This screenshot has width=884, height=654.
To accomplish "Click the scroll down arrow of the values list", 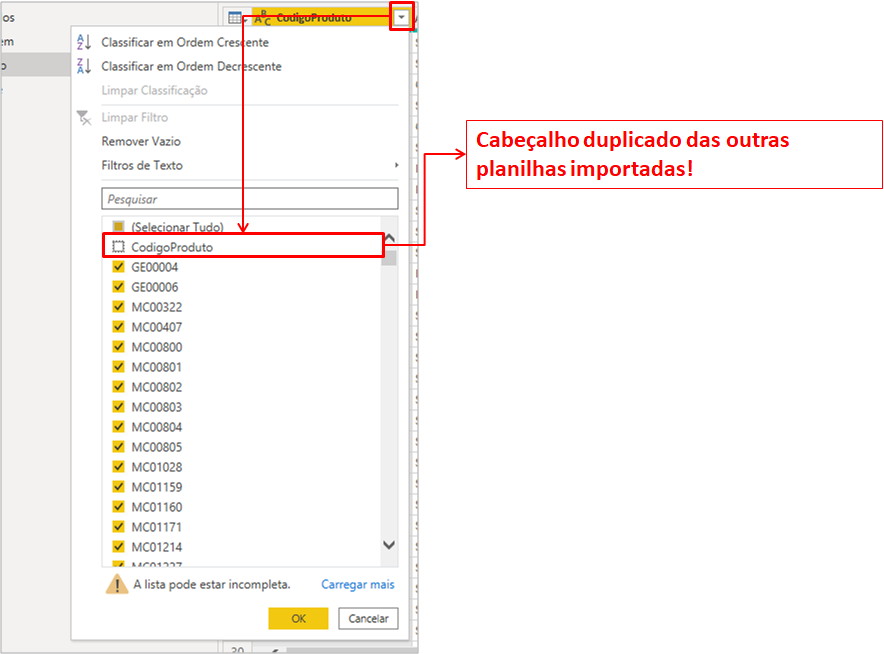I will tap(389, 545).
